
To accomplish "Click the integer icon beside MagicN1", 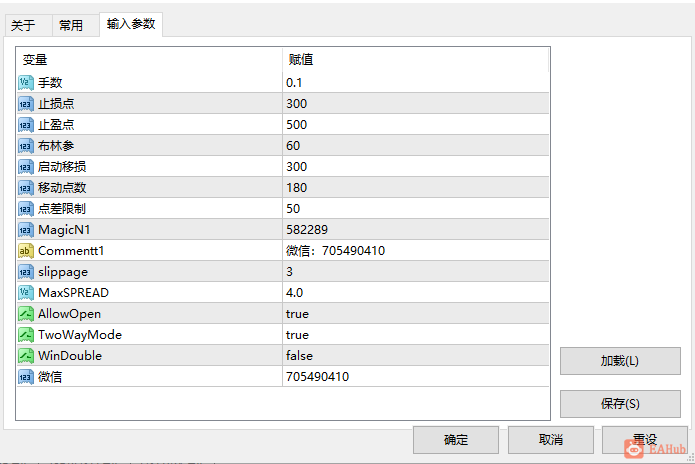I will (26, 230).
